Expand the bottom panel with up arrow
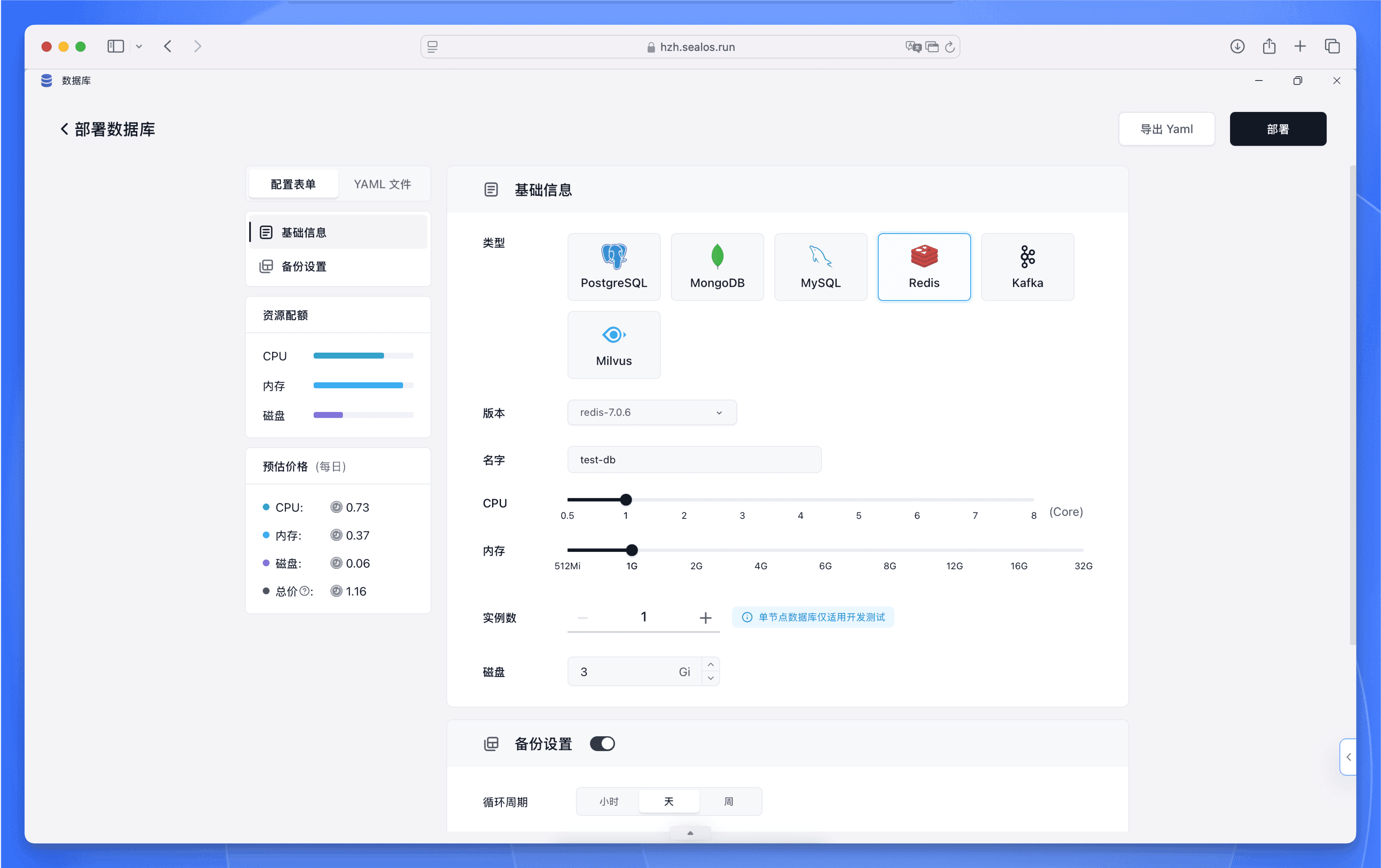The width and height of the screenshot is (1381, 868). coord(690,833)
